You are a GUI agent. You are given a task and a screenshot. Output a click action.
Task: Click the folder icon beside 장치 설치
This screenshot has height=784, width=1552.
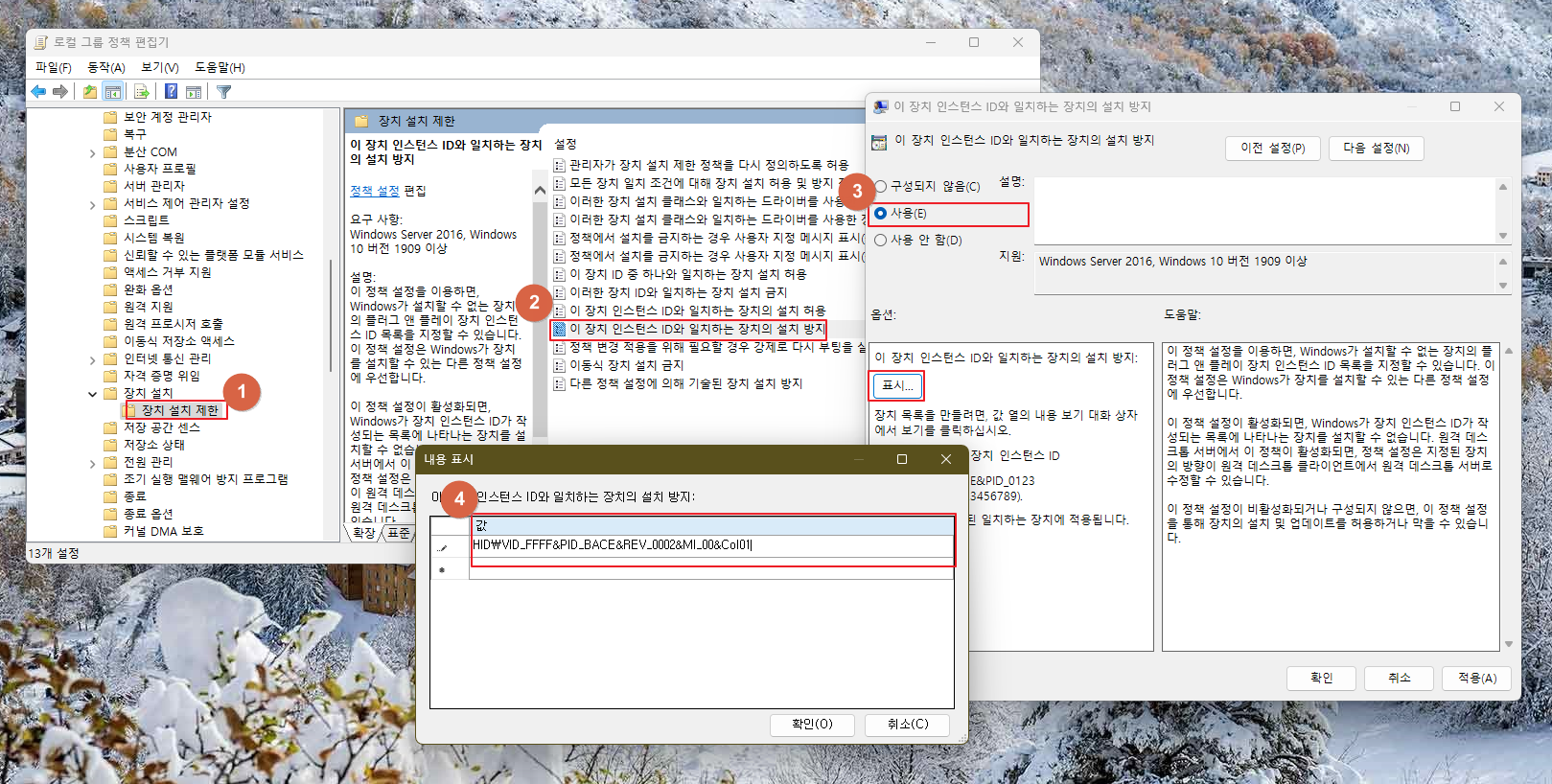point(110,393)
